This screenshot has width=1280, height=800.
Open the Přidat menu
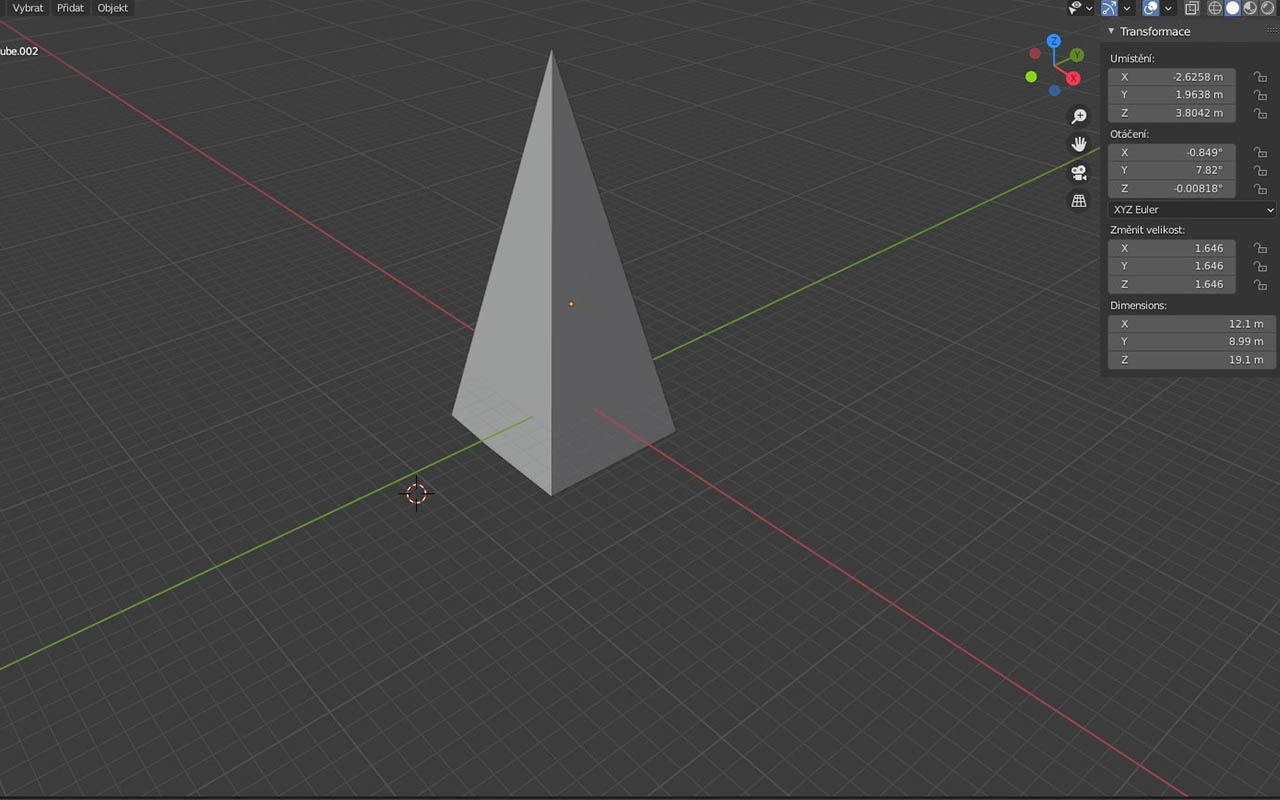pyautogui.click(x=70, y=8)
